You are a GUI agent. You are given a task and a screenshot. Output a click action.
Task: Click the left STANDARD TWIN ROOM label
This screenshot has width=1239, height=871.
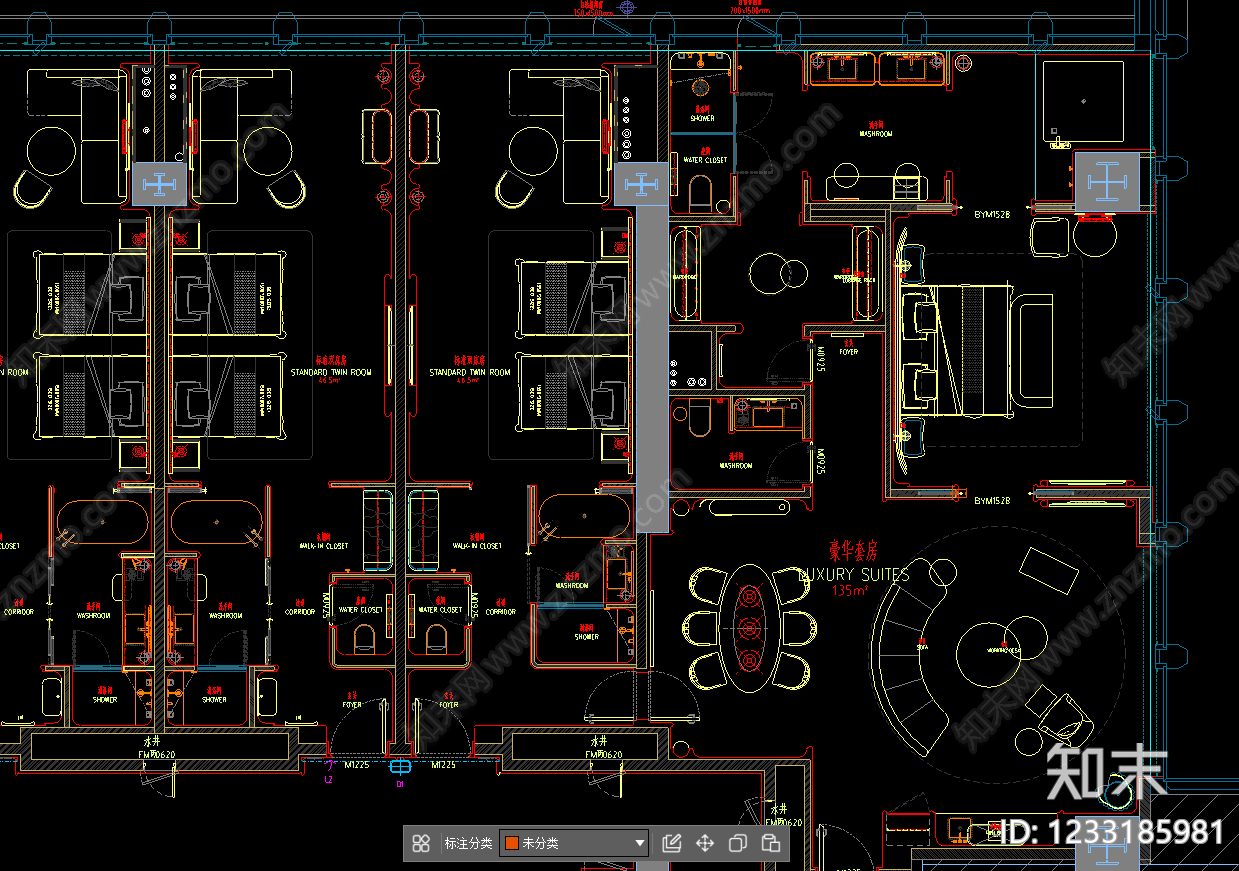pos(330,372)
